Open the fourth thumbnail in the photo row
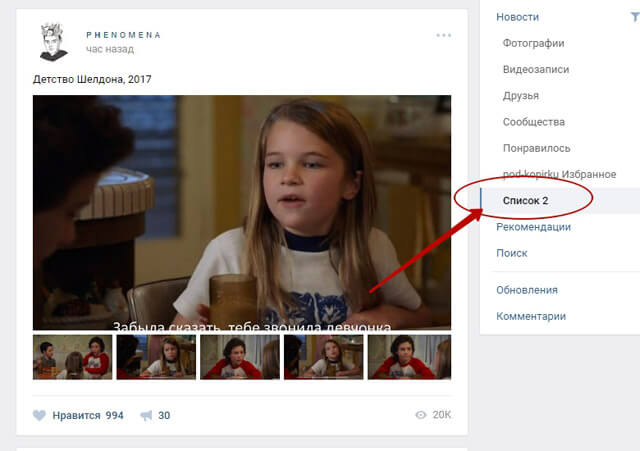 pyautogui.click(x=323, y=357)
